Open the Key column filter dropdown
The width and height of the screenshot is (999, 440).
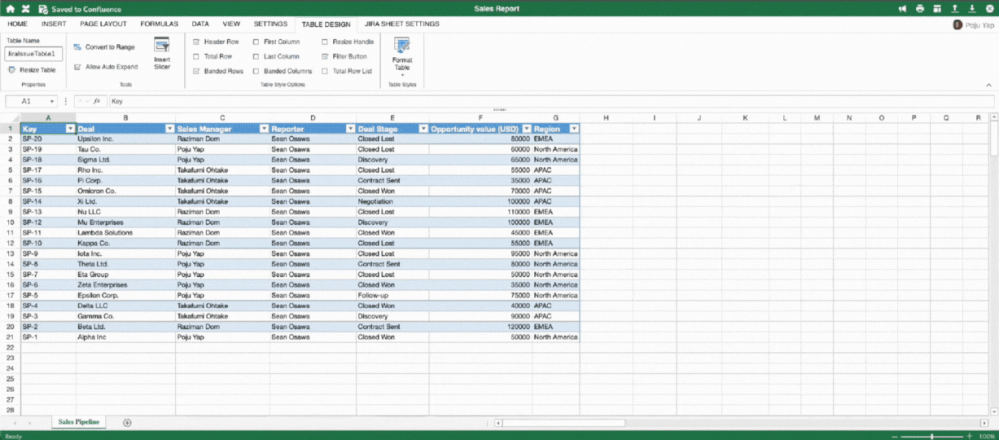70,129
